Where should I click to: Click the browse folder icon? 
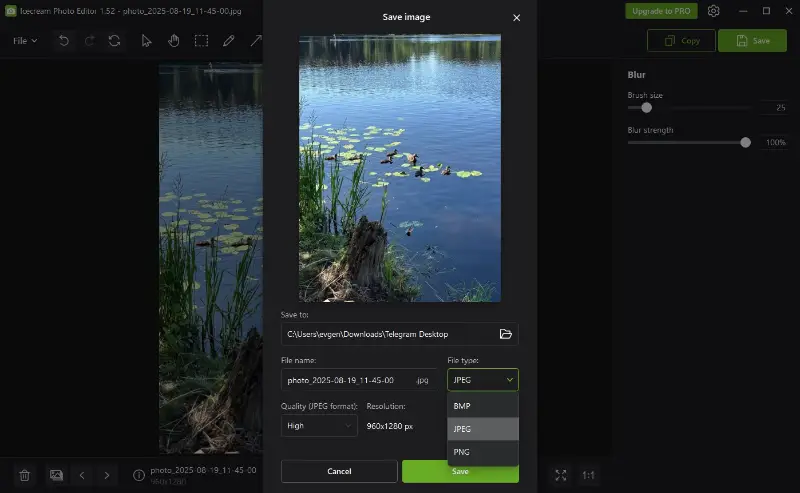pyautogui.click(x=506, y=334)
